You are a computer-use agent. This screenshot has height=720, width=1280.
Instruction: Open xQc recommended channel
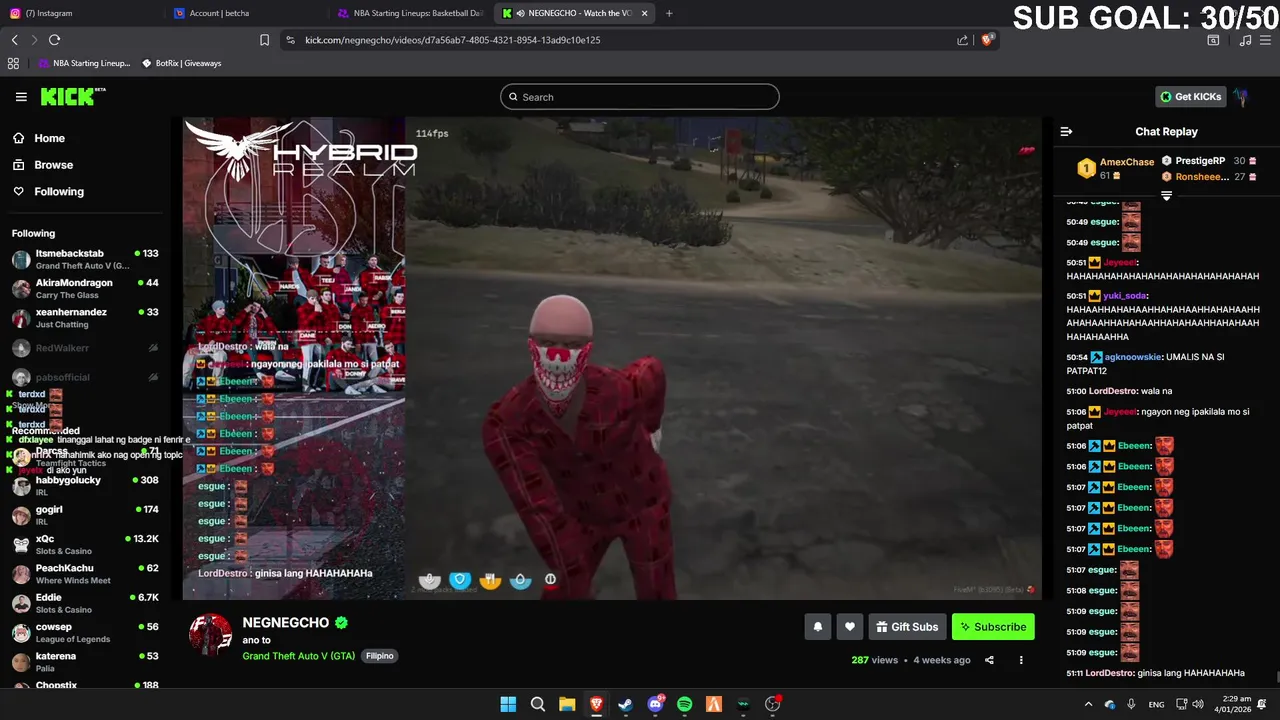click(x=85, y=545)
